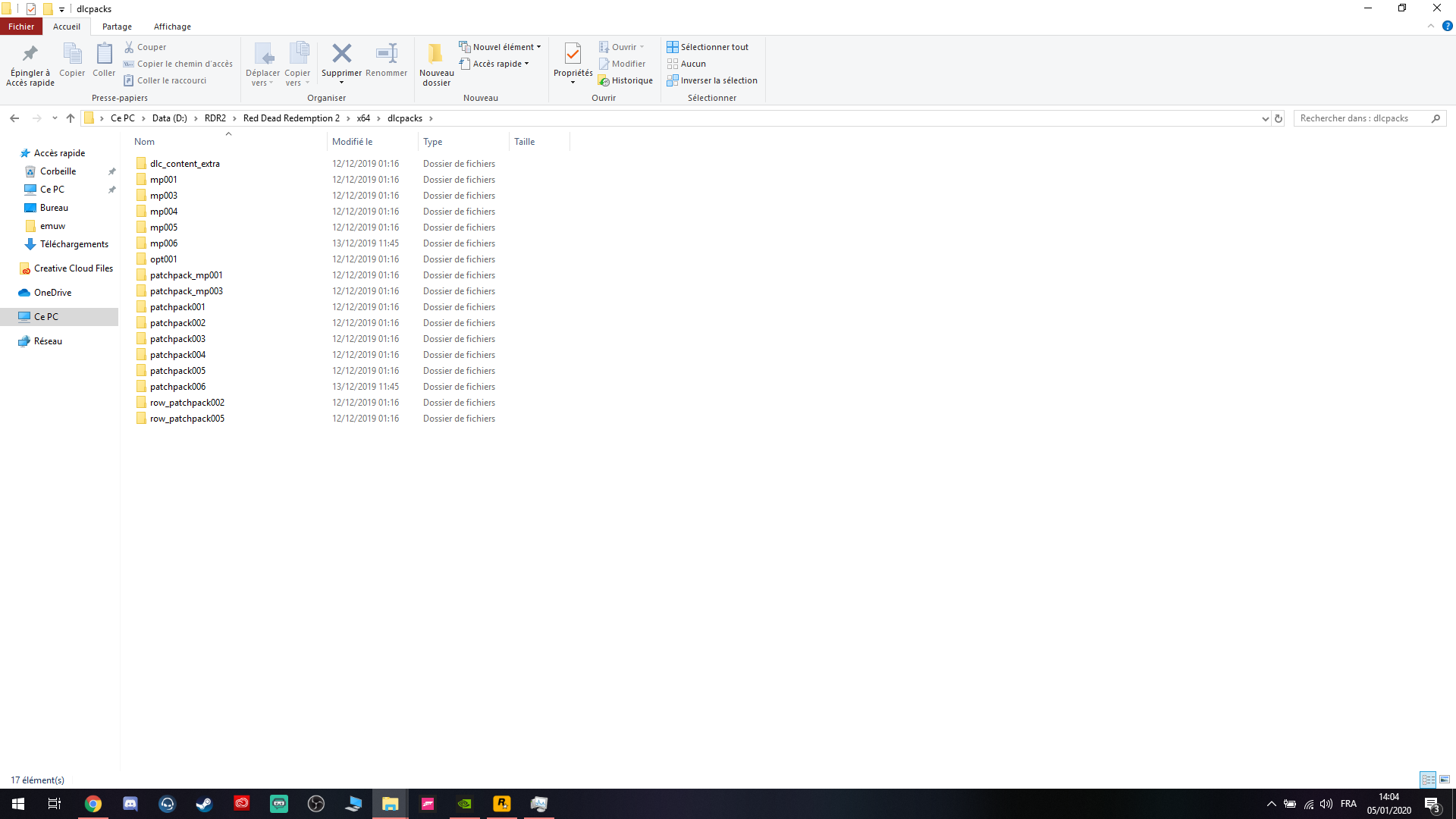1456x819 pixels.
Task: Click Couper scissors button
Action: 145,47
